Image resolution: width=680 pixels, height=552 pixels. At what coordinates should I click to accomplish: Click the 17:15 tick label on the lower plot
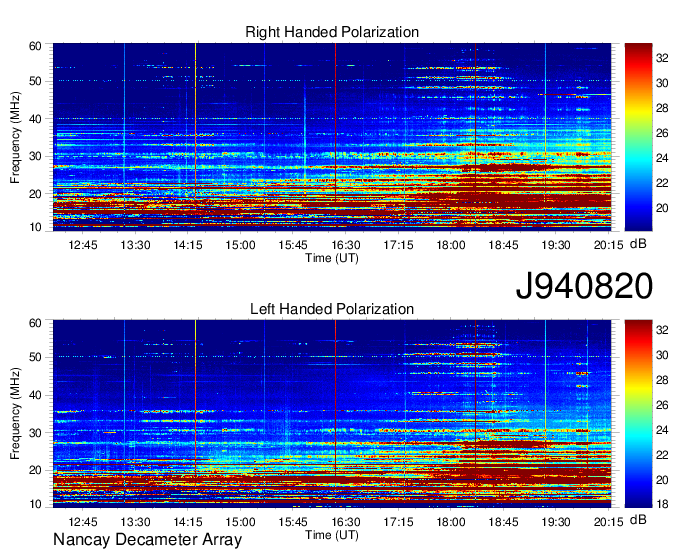tap(398, 522)
